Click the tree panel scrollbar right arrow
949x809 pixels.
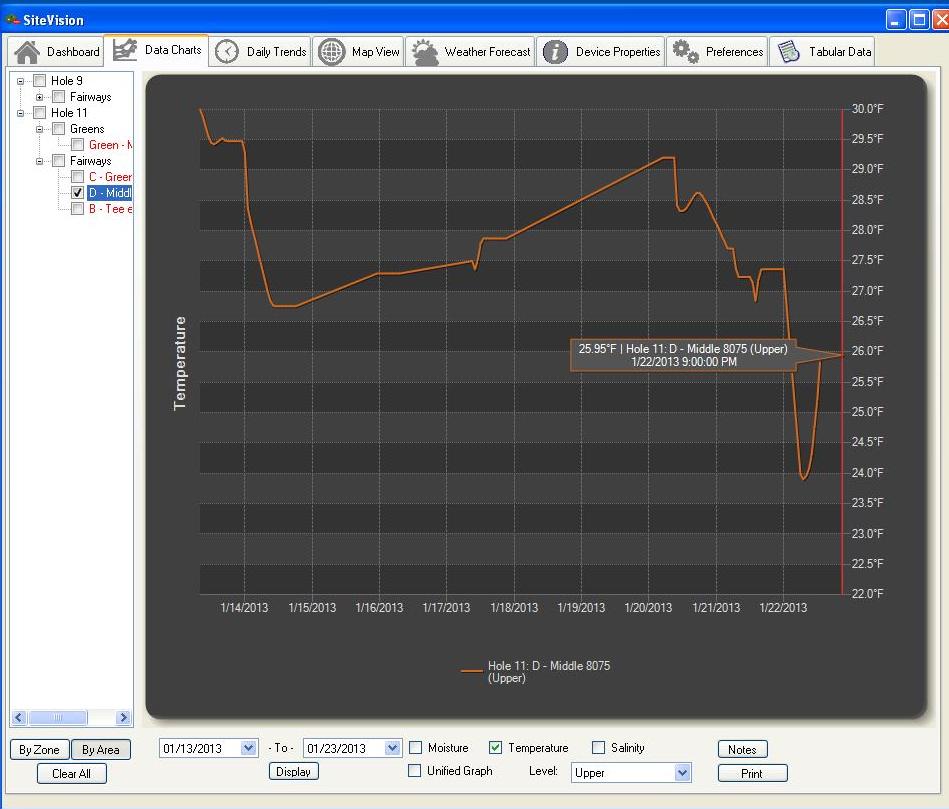click(x=123, y=718)
